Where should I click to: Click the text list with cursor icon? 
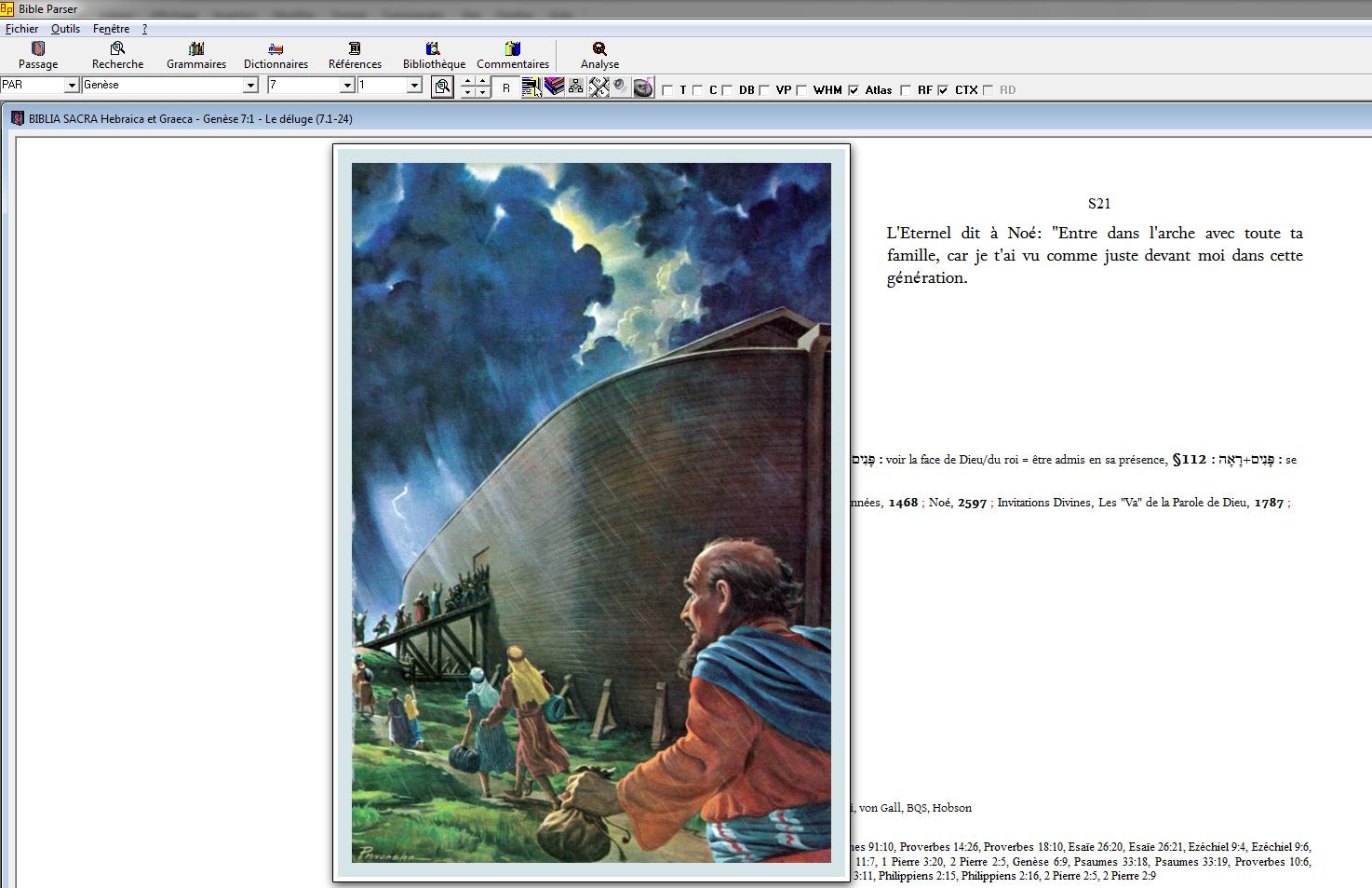tap(531, 87)
